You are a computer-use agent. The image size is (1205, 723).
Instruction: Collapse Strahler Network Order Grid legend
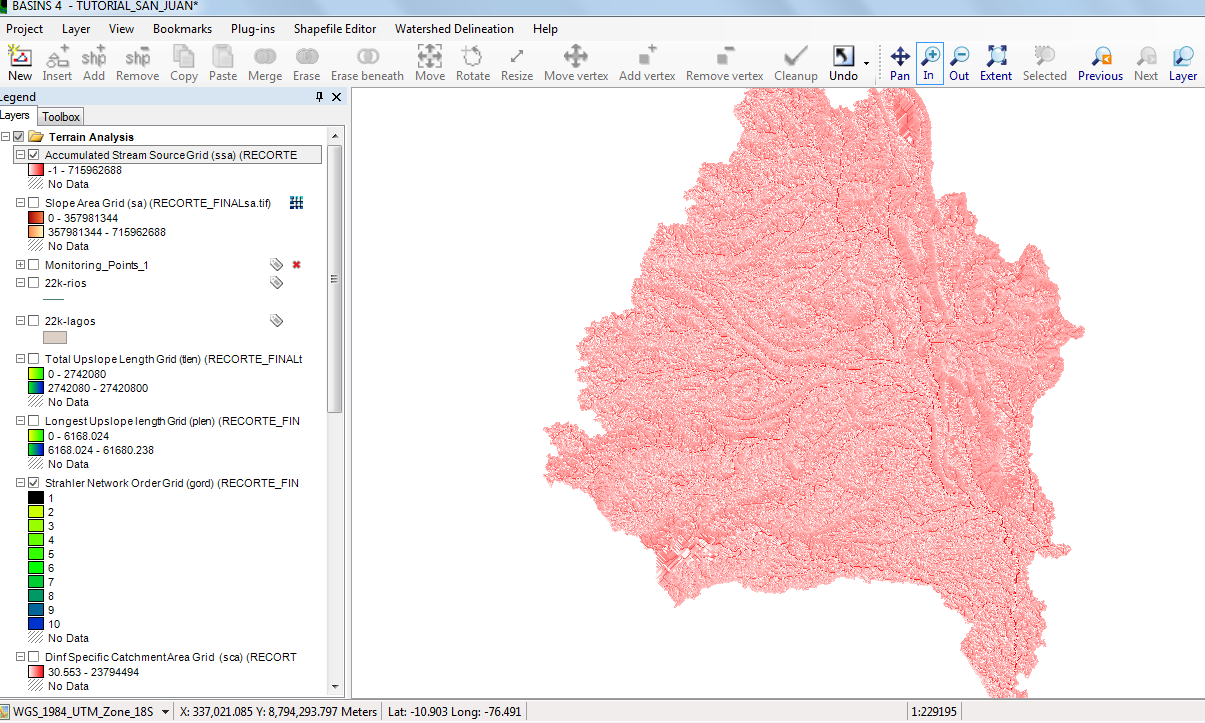(21, 483)
